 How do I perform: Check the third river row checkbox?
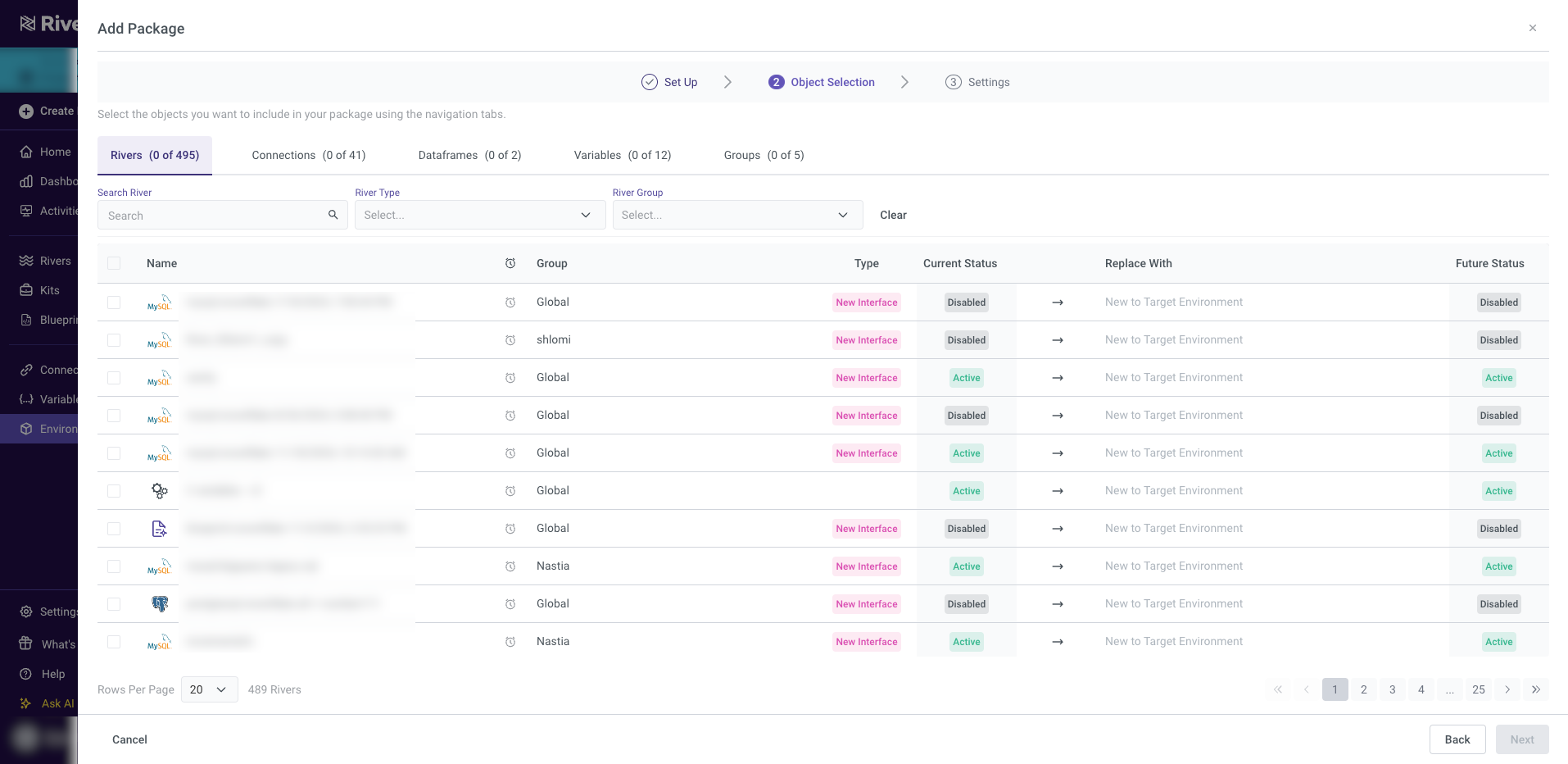[114, 378]
